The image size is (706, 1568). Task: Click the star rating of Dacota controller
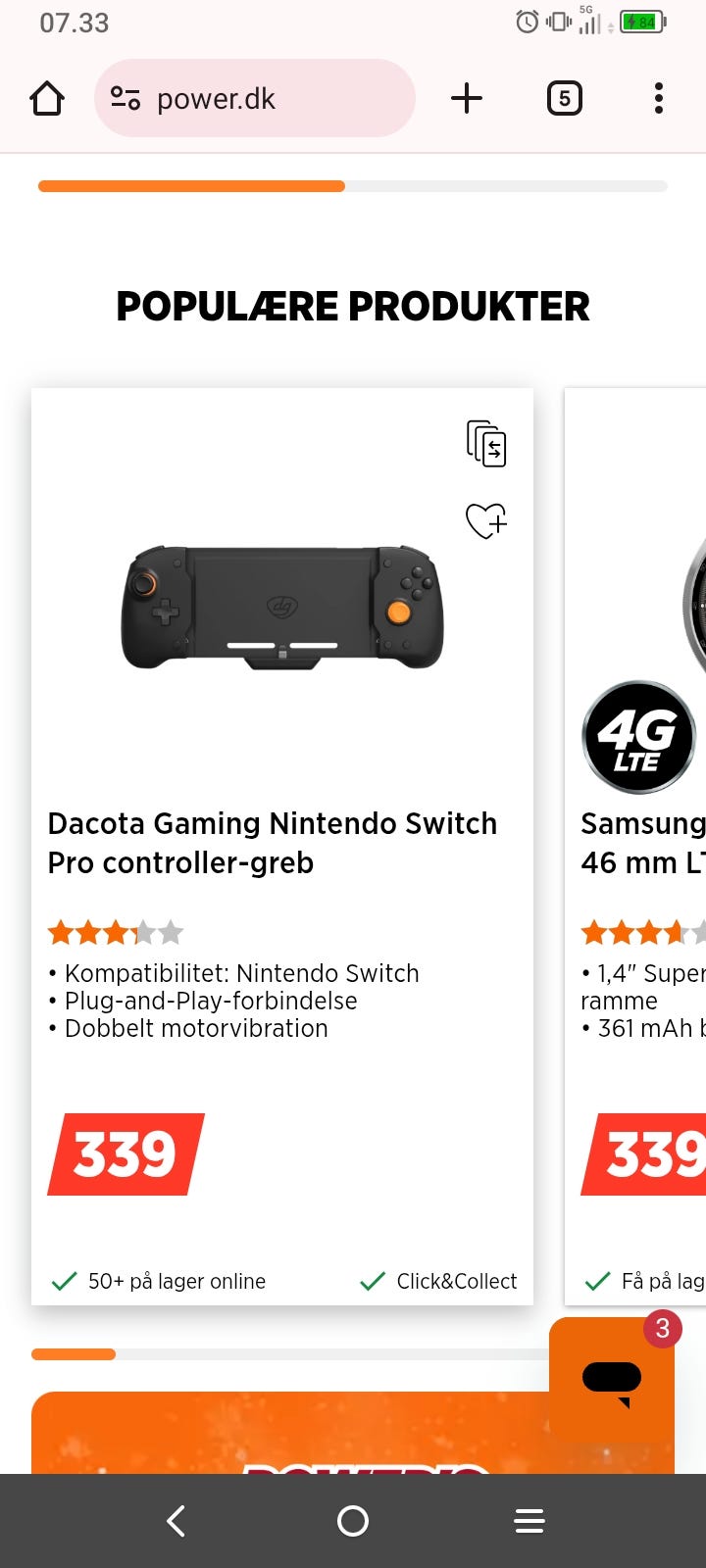pos(116,932)
